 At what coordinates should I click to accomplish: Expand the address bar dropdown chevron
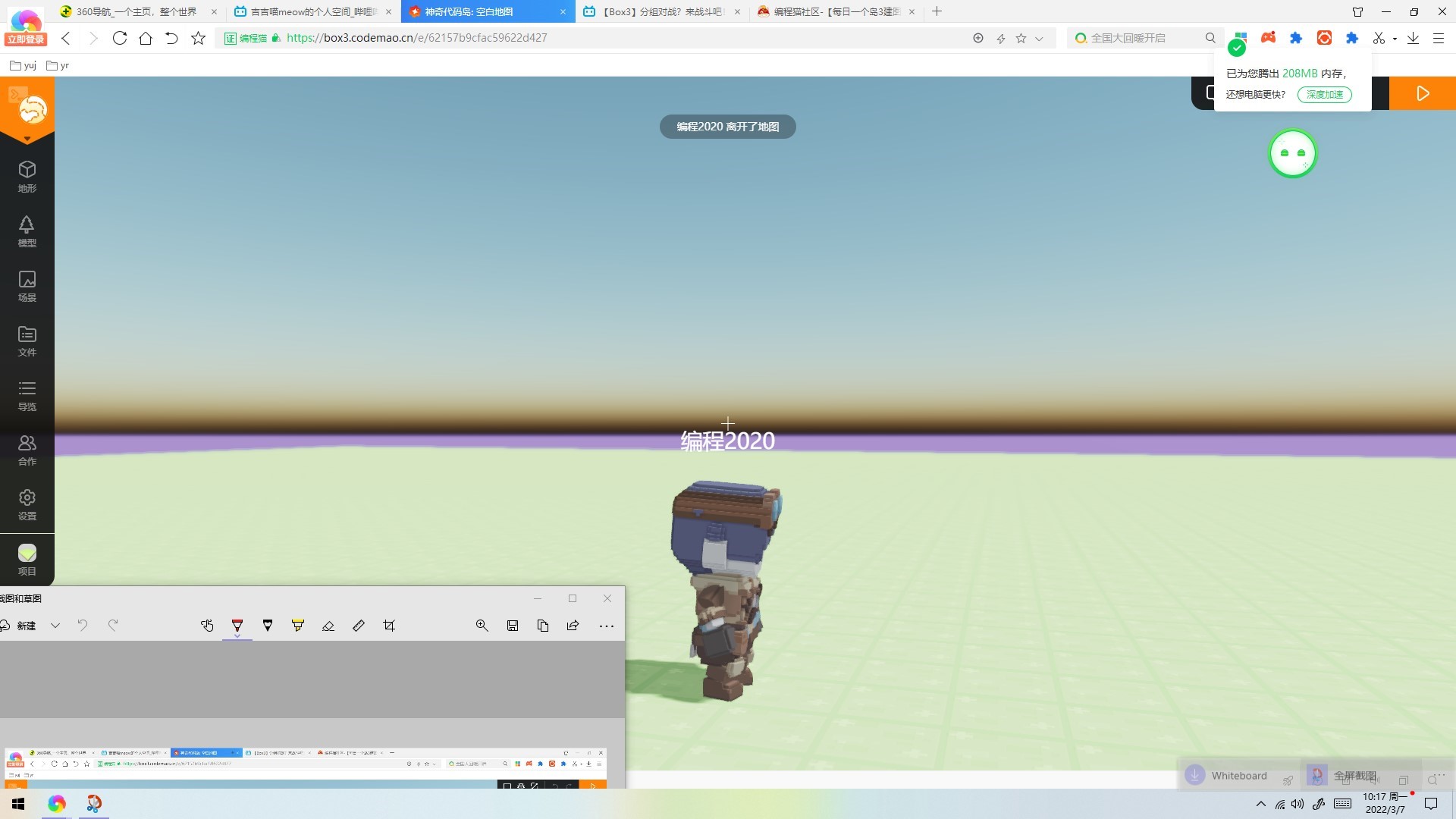(x=1039, y=38)
